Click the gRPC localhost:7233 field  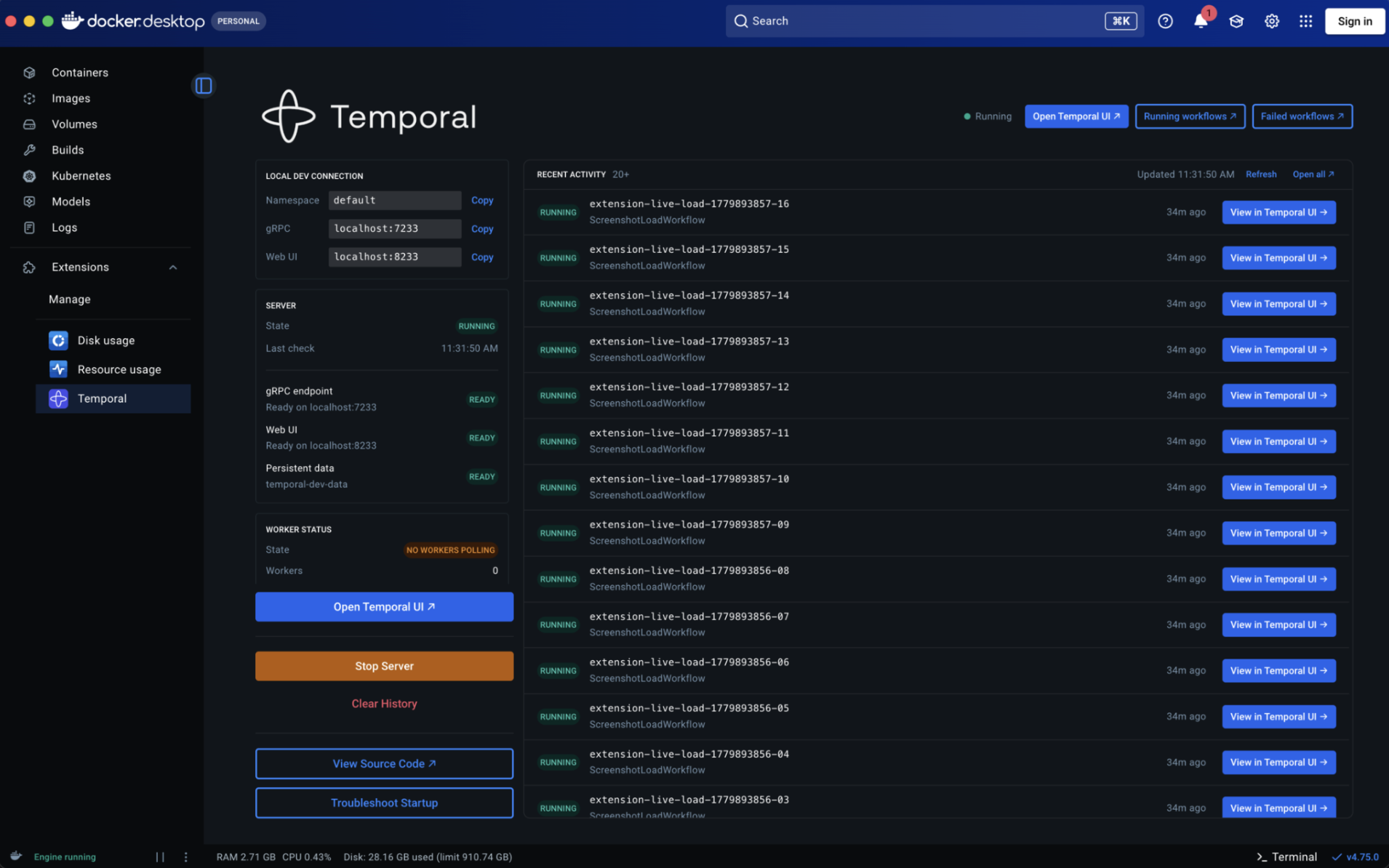tap(395, 228)
